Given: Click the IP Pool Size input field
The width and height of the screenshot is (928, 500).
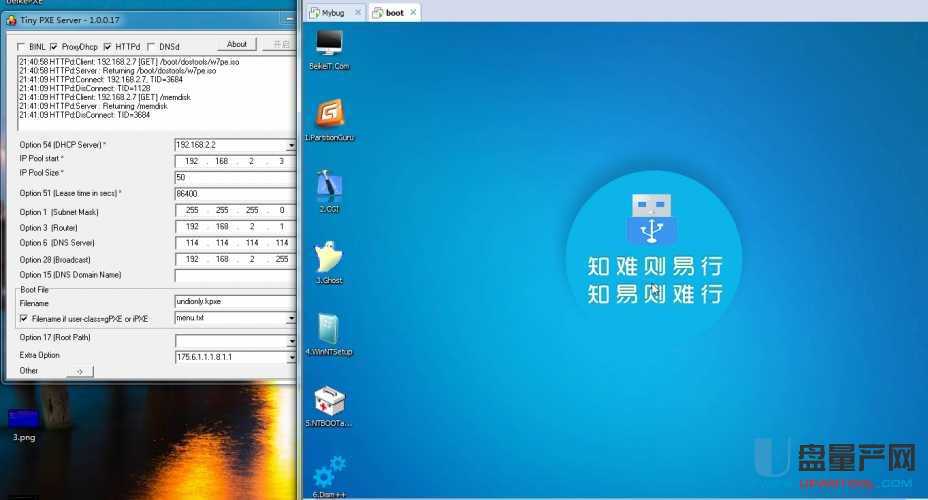Looking at the screenshot, I should coord(234,176).
